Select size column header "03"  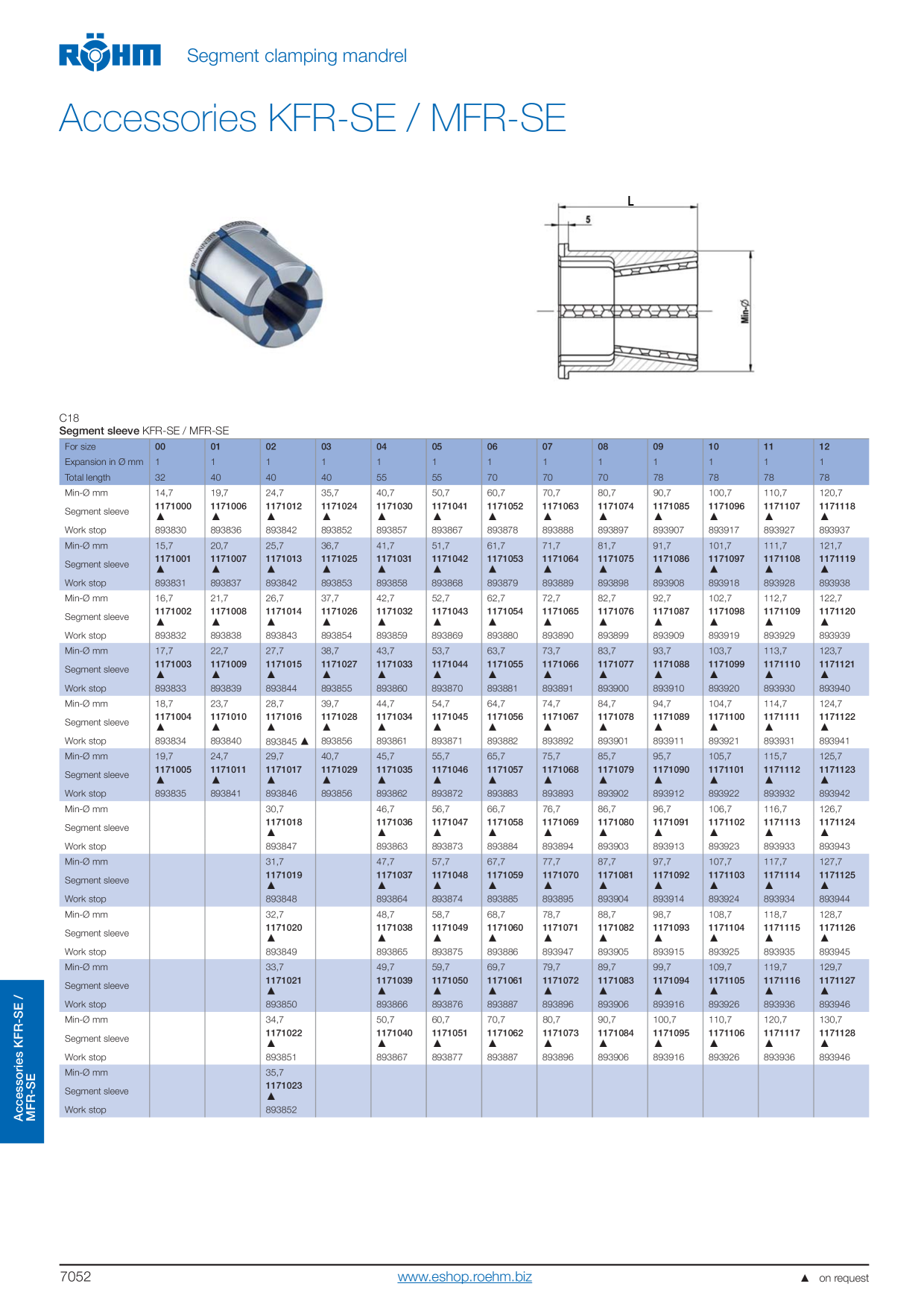[x=326, y=447]
